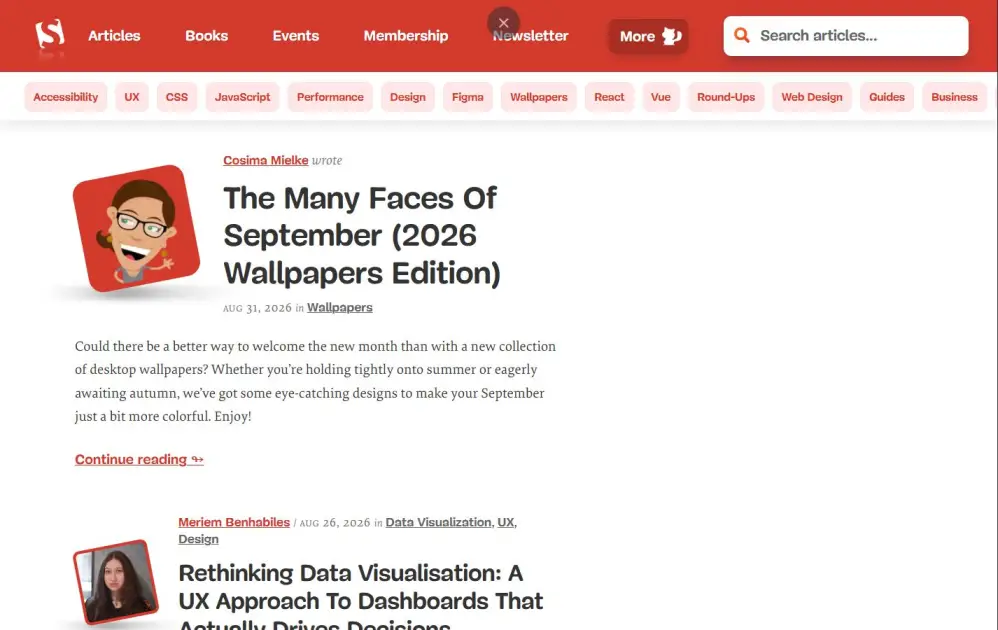This screenshot has height=630, width=998.
Task: Open author Meriem Benhabiles' profile link
Action: 234,522
